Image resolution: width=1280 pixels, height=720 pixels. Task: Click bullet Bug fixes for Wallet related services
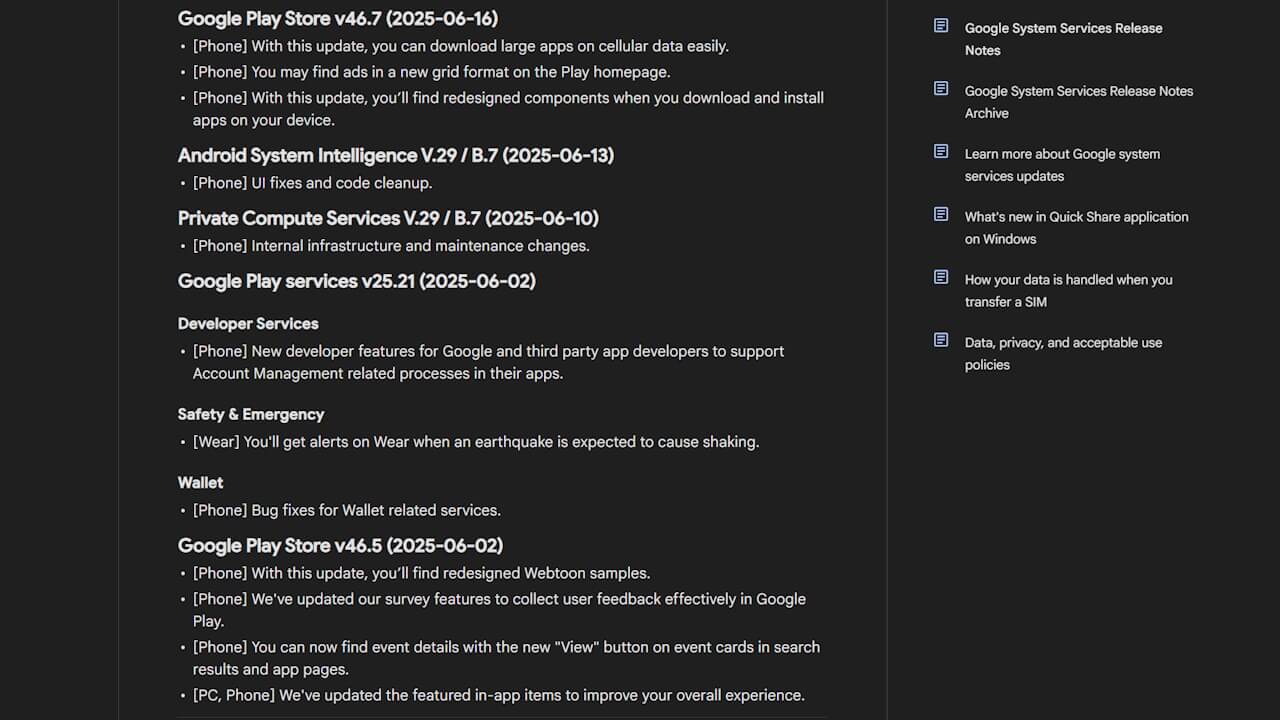346,510
